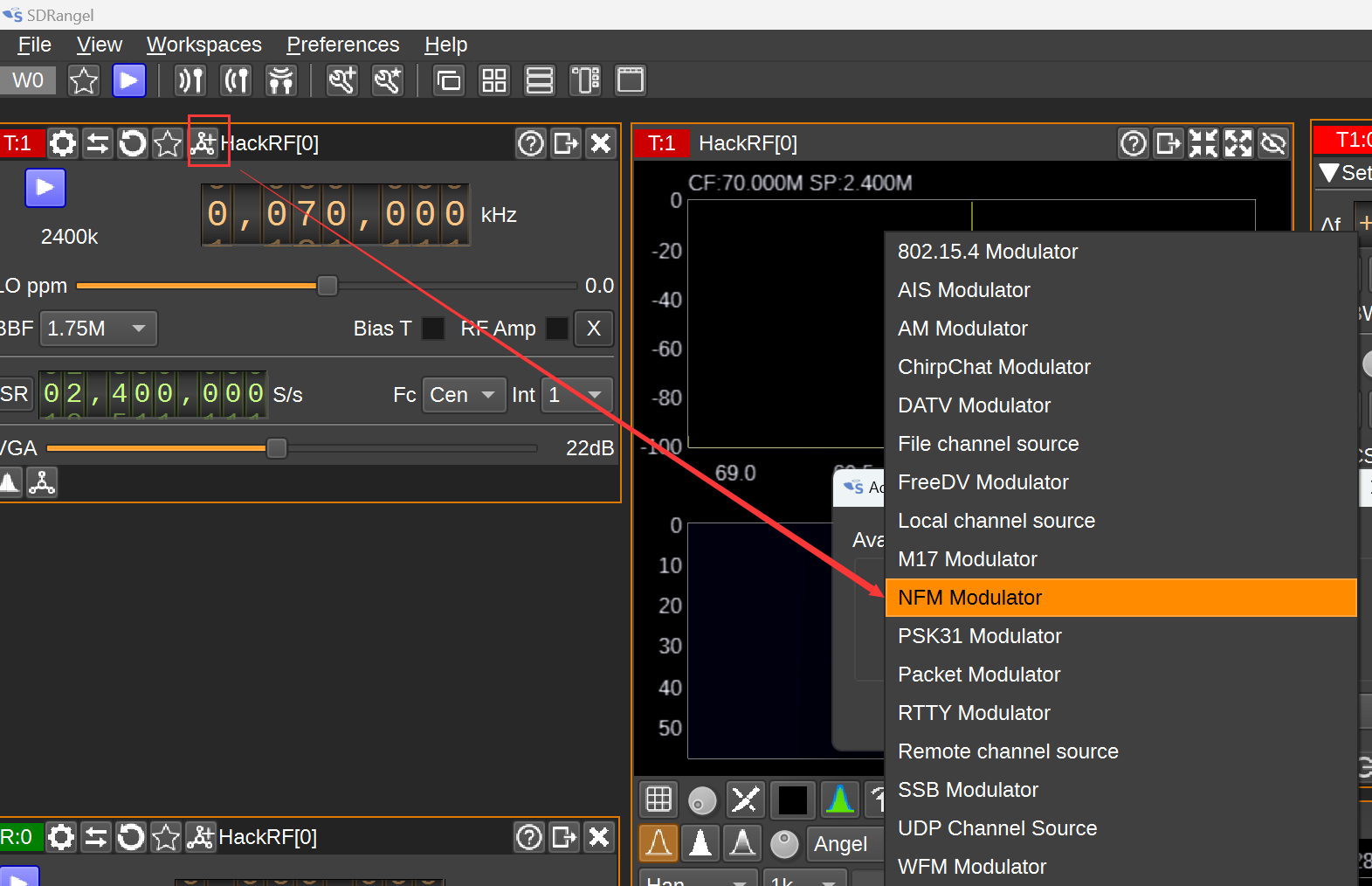Click clear spectrum brush icon
The width and height of the screenshot is (1372, 886).
pos(746,799)
